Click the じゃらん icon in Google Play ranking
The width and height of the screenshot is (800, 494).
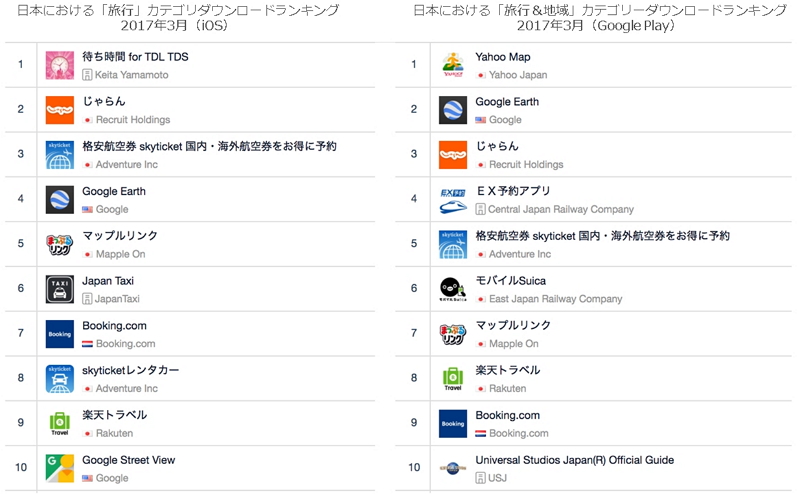point(453,155)
